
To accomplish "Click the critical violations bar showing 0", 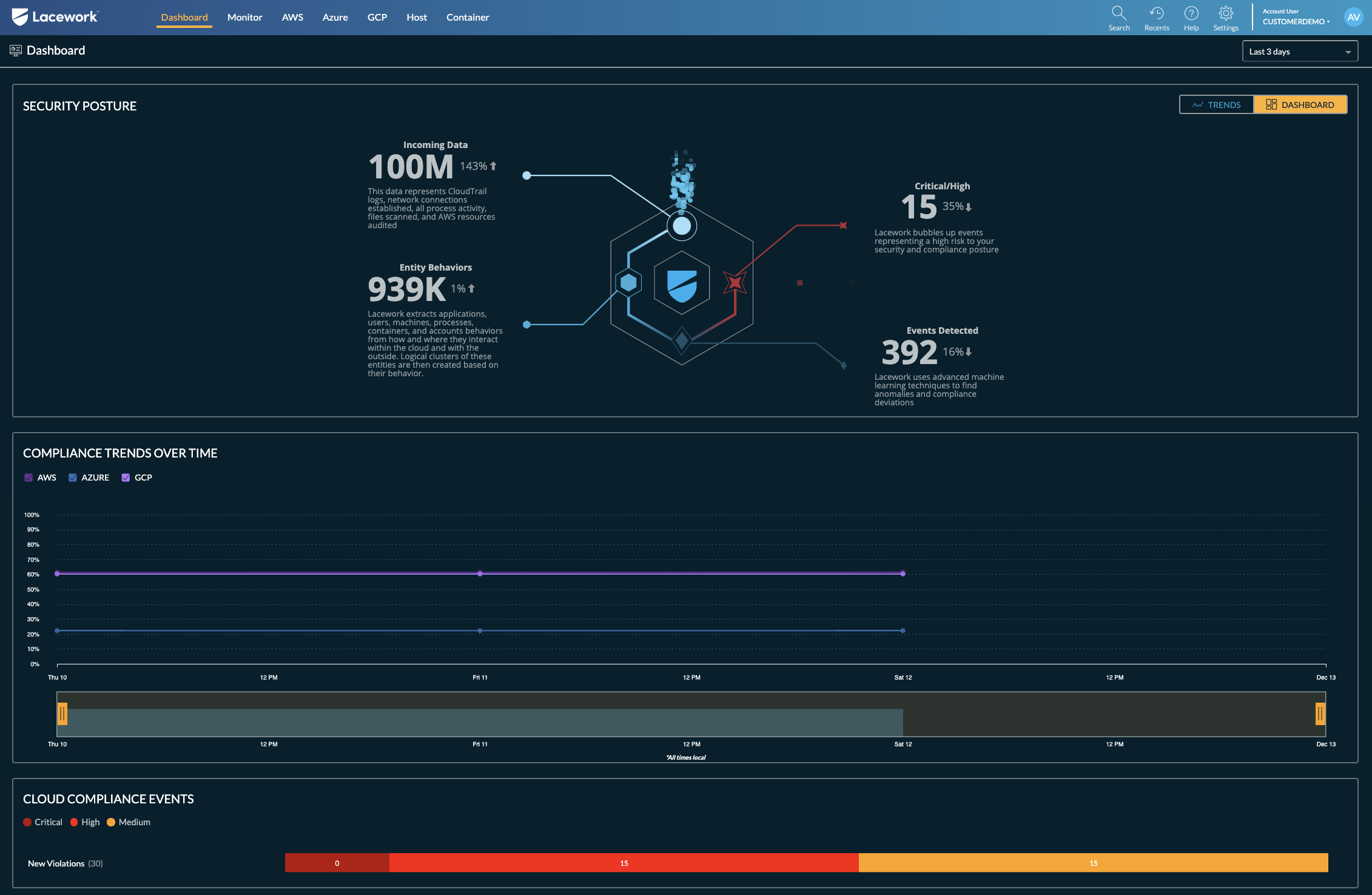I will coord(337,863).
